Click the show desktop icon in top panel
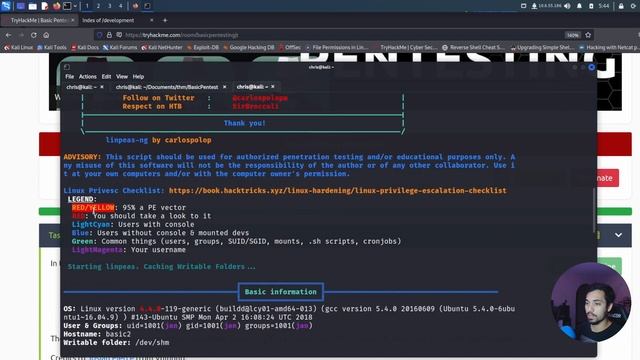Screen dimensions: 640x360 pos(20,6)
